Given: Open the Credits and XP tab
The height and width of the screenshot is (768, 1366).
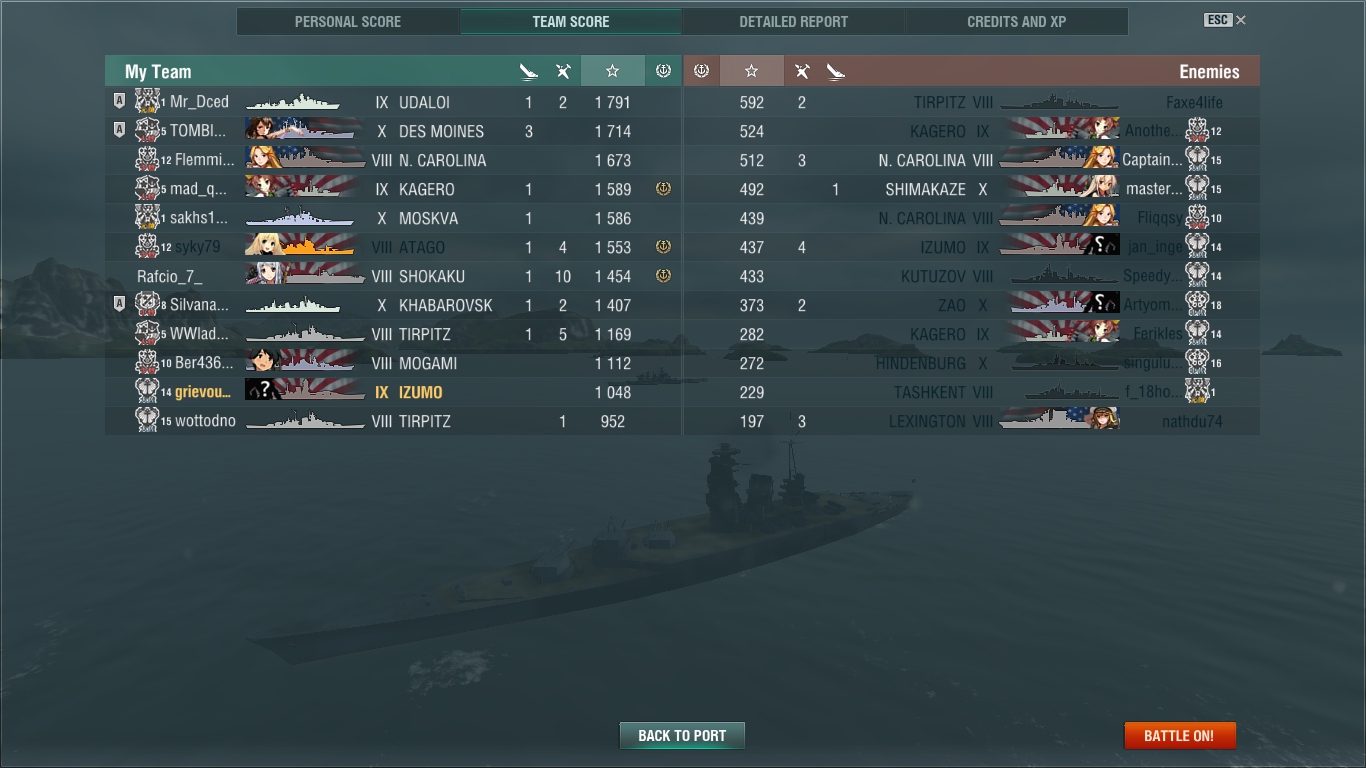Looking at the screenshot, I should coord(1017,22).
